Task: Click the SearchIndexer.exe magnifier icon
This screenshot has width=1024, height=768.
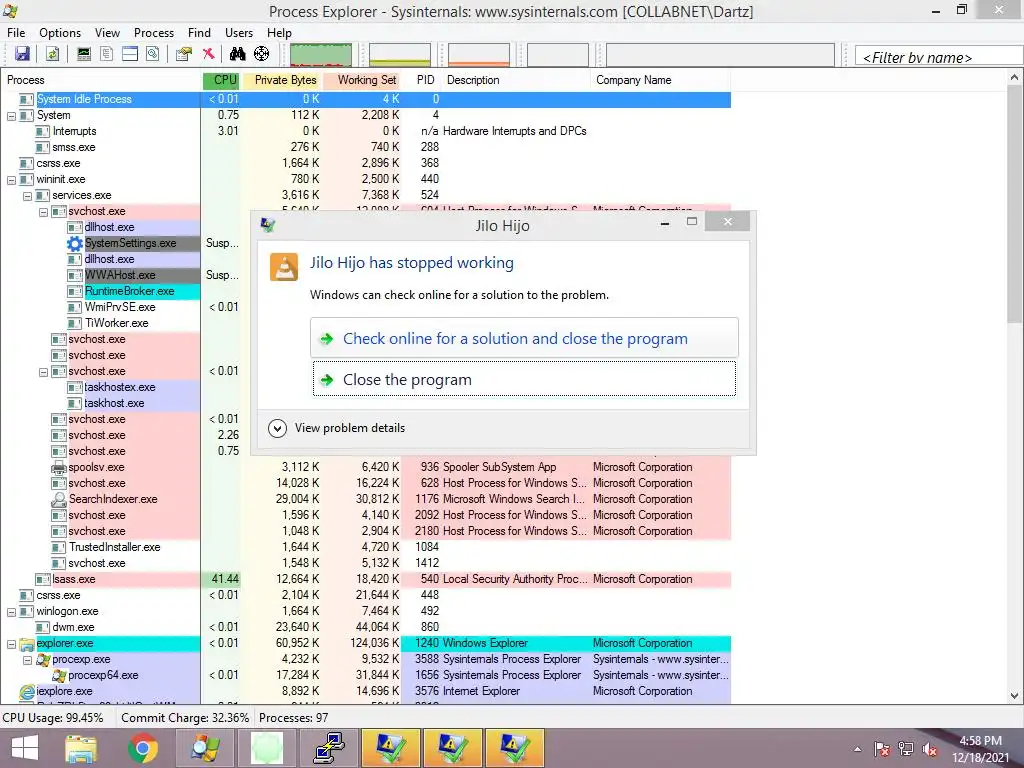Action: click(x=59, y=500)
